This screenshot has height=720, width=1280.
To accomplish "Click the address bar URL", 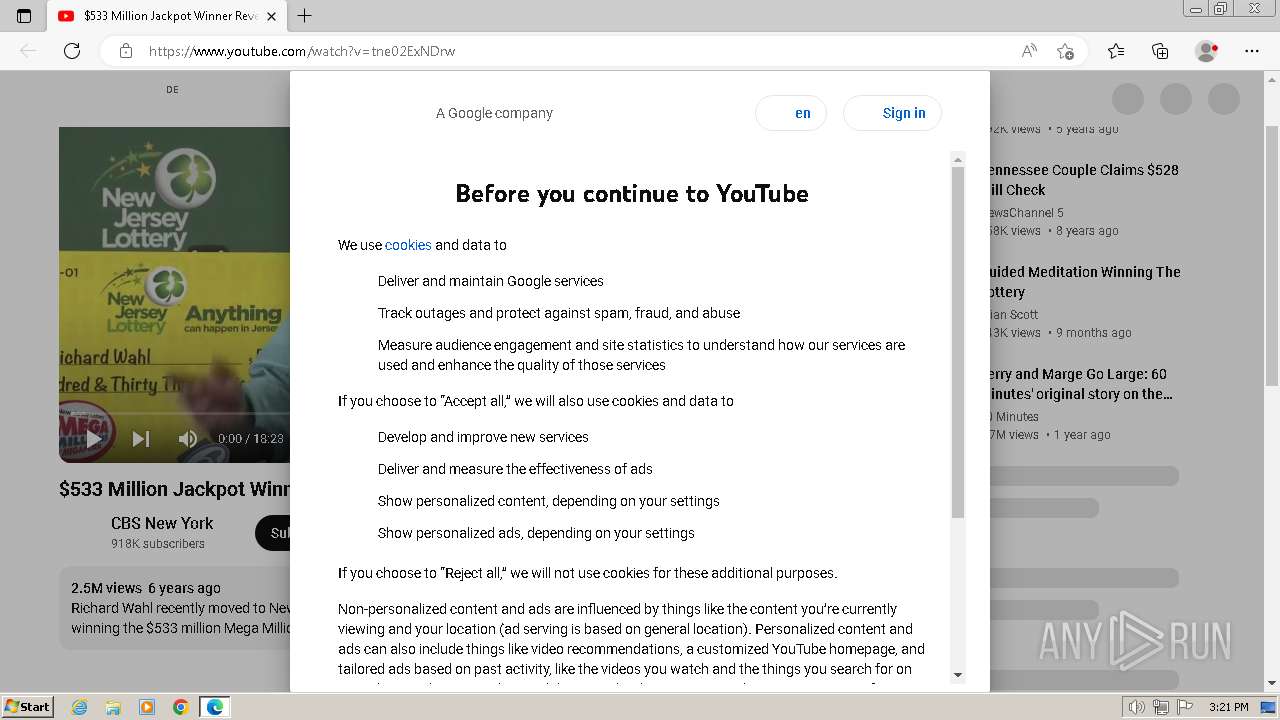I will pos(302,51).
